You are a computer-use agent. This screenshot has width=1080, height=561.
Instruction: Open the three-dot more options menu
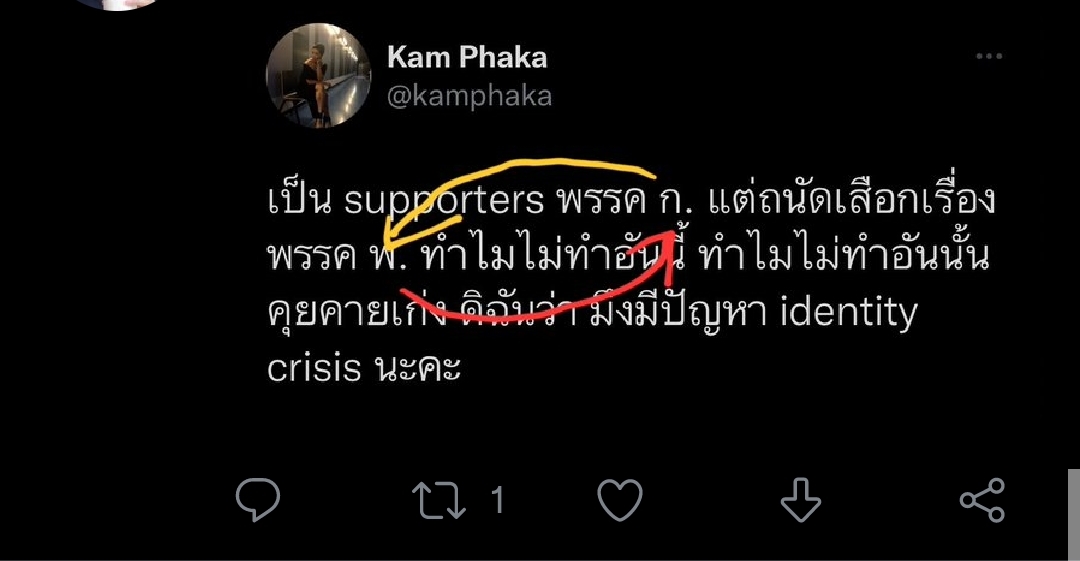point(989,56)
